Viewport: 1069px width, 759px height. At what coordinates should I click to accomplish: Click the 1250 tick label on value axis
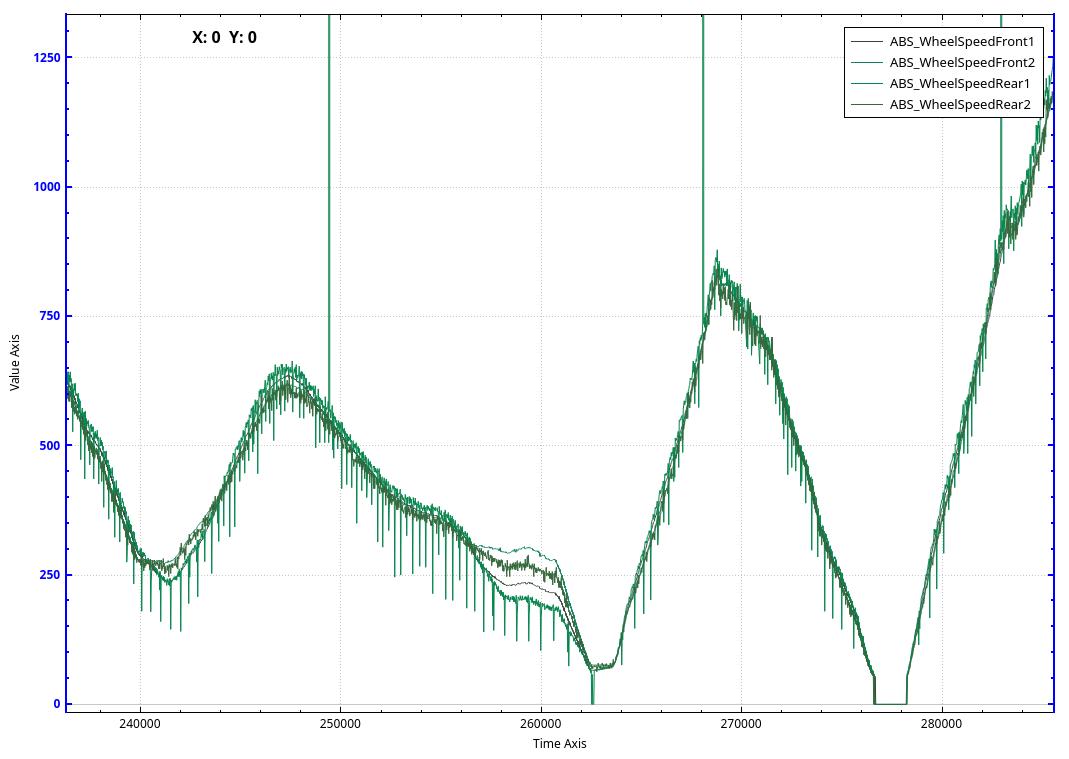click(x=45, y=58)
